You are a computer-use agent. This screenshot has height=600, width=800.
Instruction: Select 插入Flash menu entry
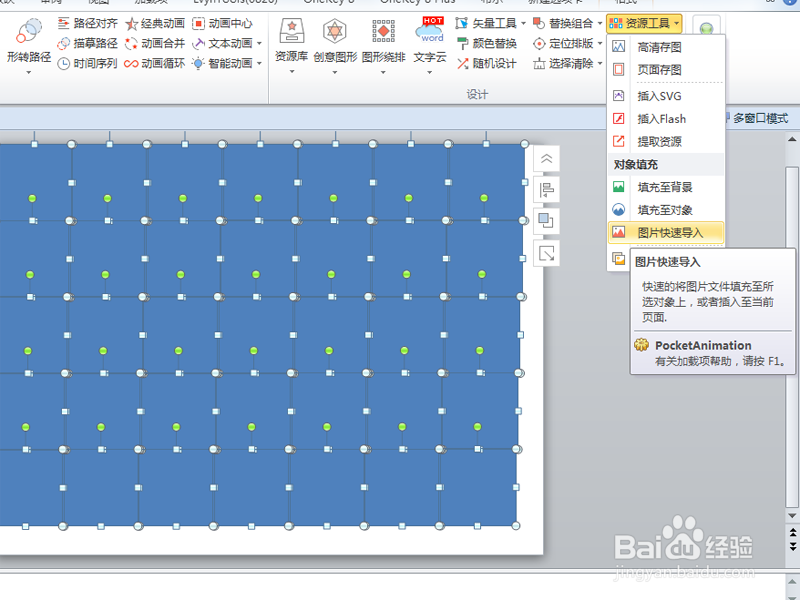[666, 119]
